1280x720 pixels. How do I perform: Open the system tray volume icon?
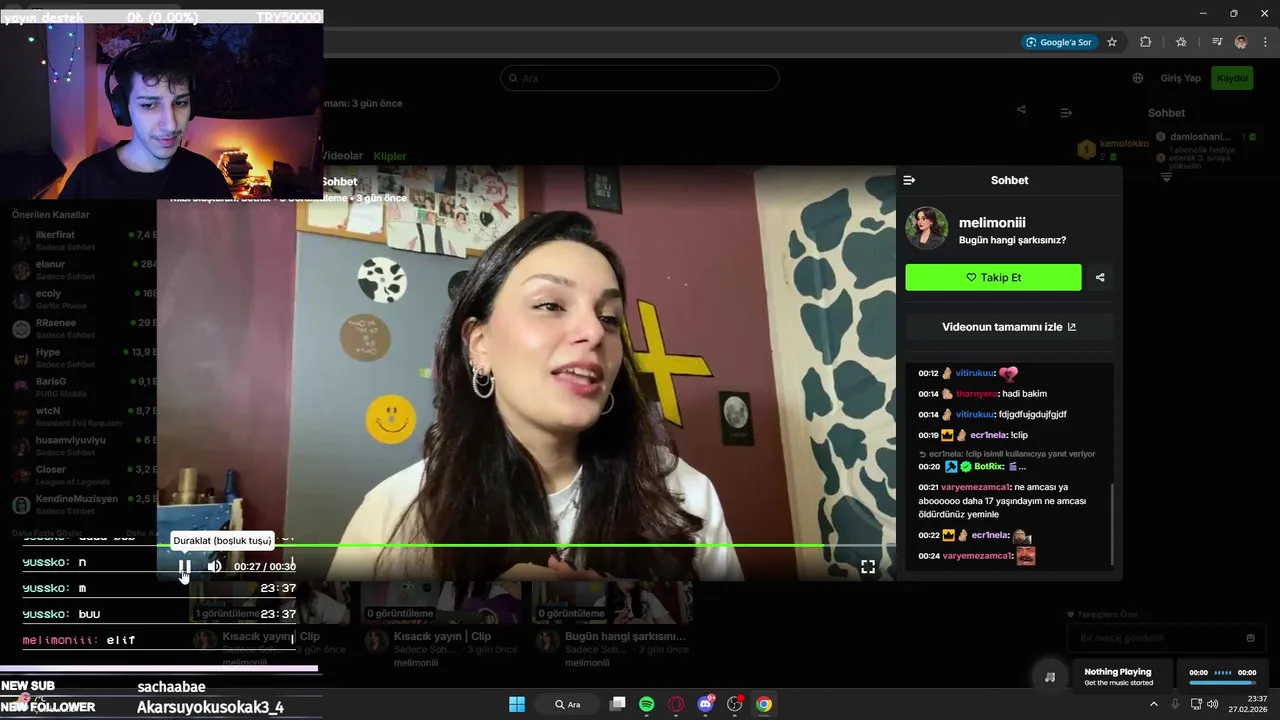pyautogui.click(x=1213, y=704)
